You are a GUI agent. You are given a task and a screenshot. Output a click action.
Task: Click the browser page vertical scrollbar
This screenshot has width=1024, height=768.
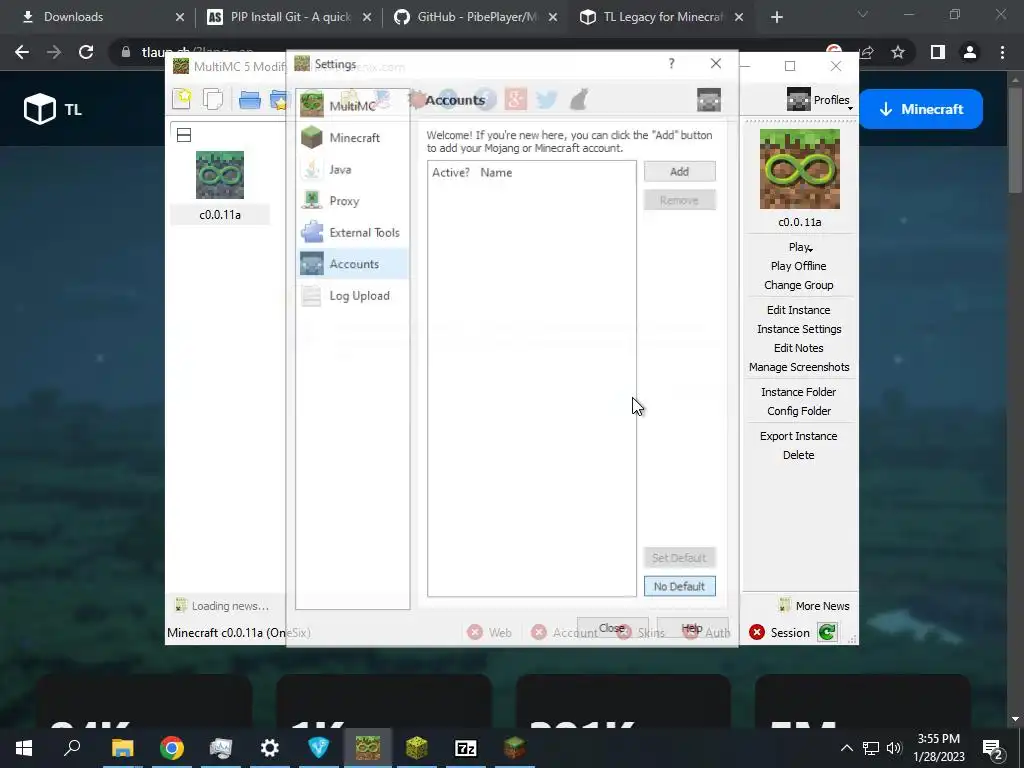pos(1015,398)
